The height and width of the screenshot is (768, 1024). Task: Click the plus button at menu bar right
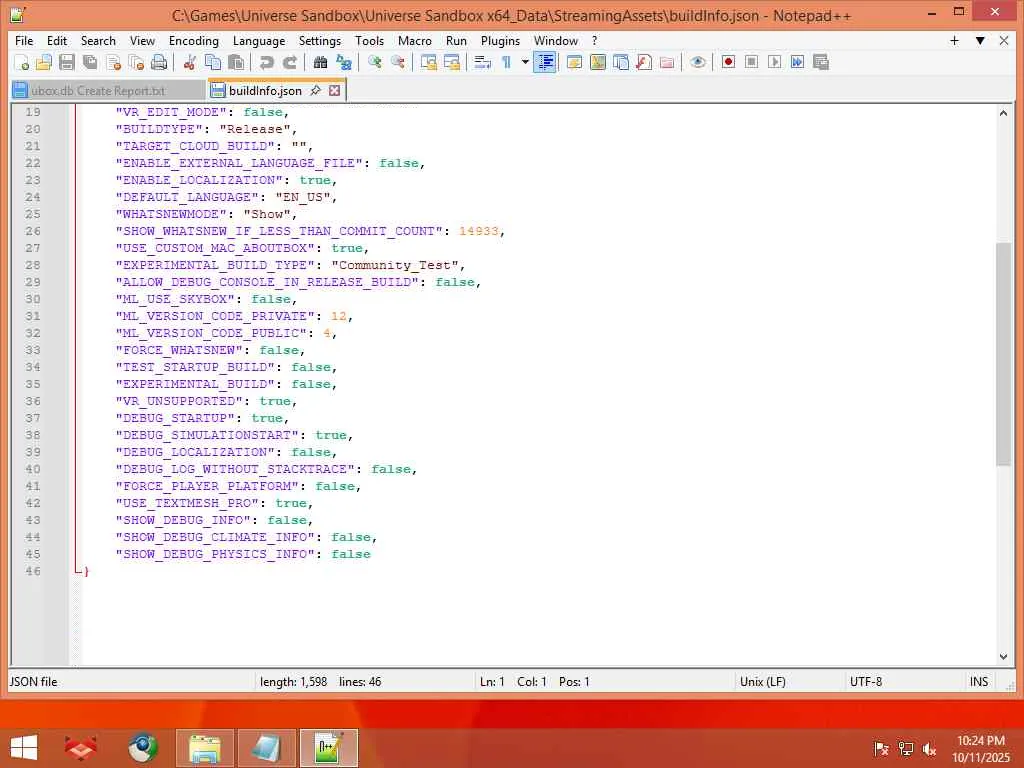click(x=954, y=40)
